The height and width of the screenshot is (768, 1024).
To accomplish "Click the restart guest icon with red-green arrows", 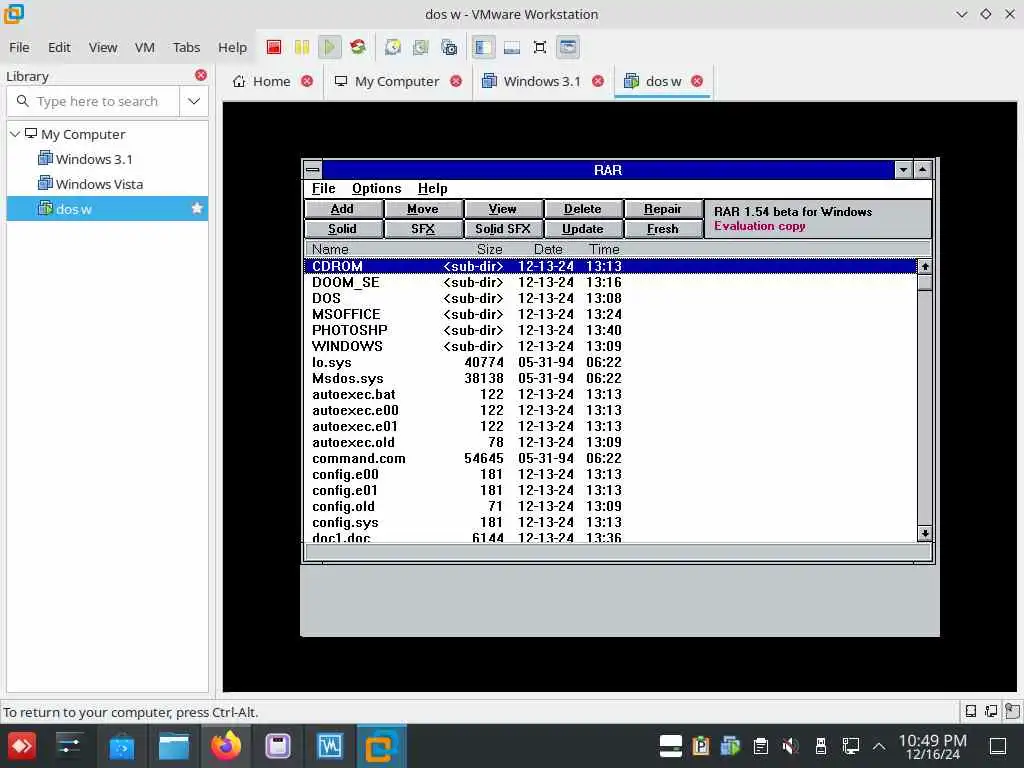I will (358, 47).
